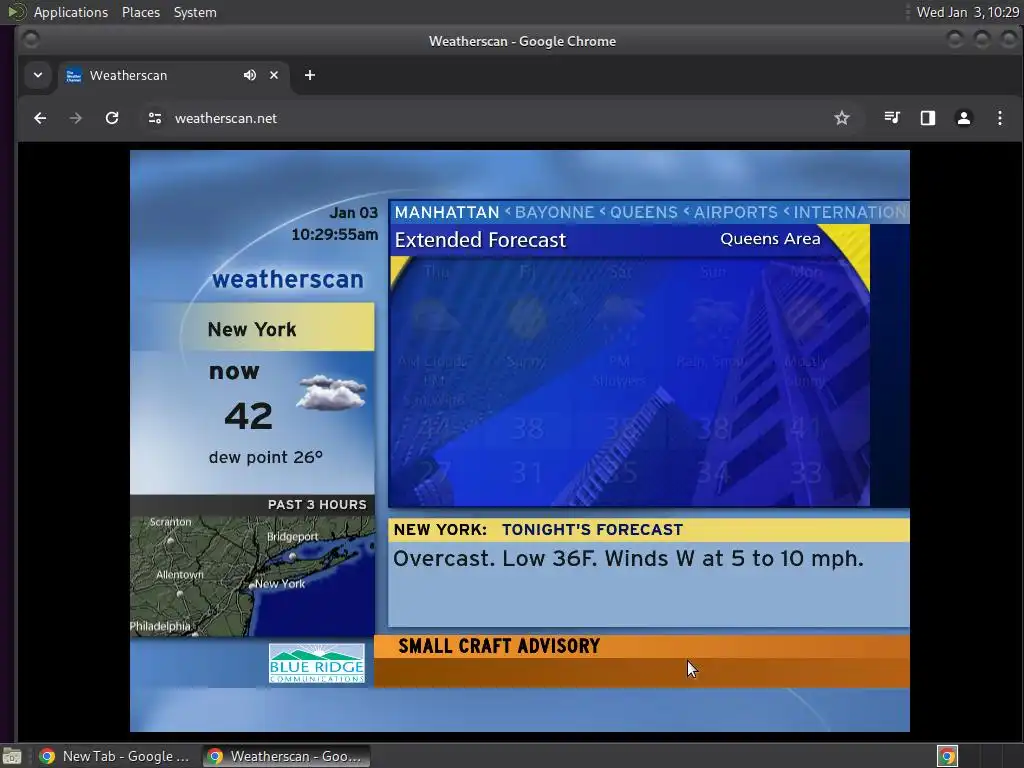This screenshot has width=1024, height=768.
Task: View site information icon in address bar
Action: point(155,118)
